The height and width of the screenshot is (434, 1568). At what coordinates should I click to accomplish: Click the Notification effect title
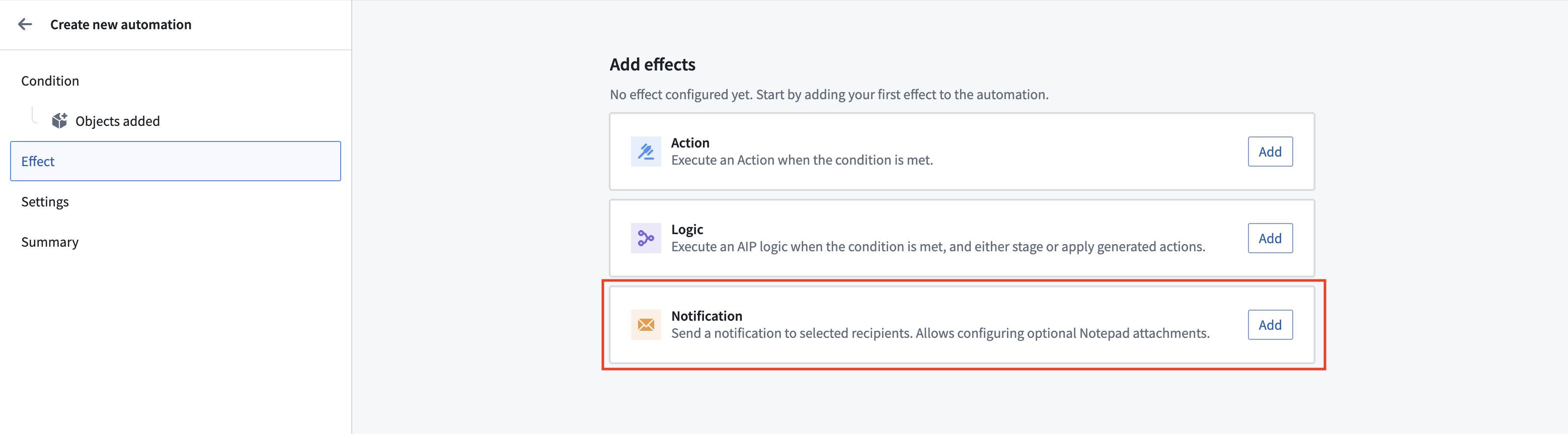click(x=707, y=316)
